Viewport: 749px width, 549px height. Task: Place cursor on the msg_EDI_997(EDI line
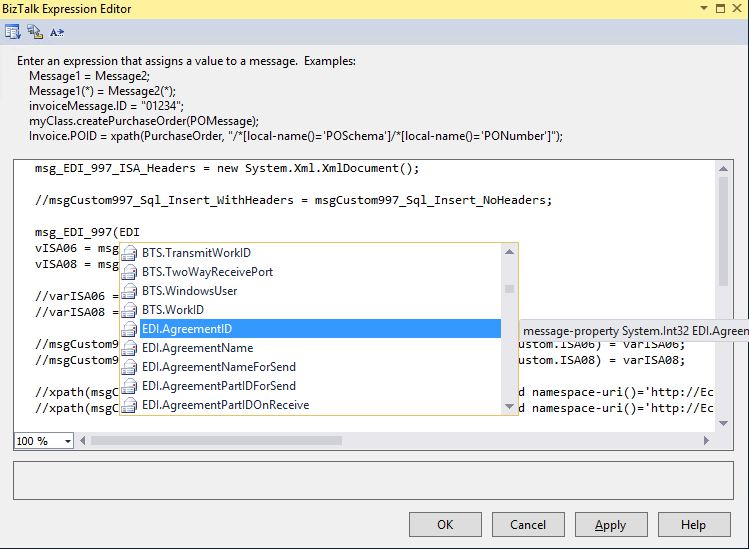coord(87,232)
